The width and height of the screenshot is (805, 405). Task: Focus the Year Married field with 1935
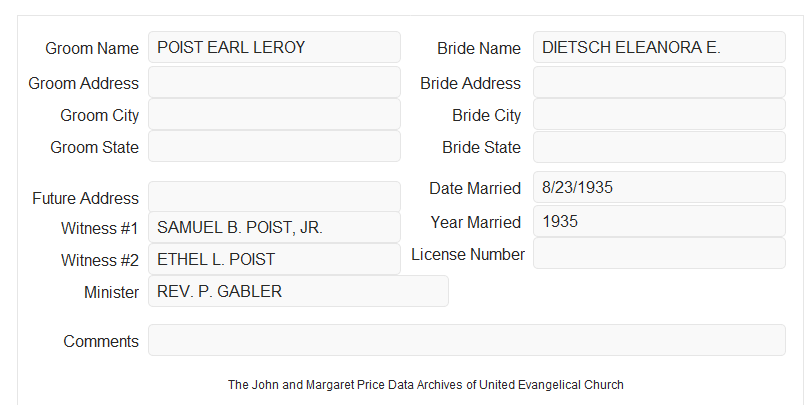pos(659,221)
